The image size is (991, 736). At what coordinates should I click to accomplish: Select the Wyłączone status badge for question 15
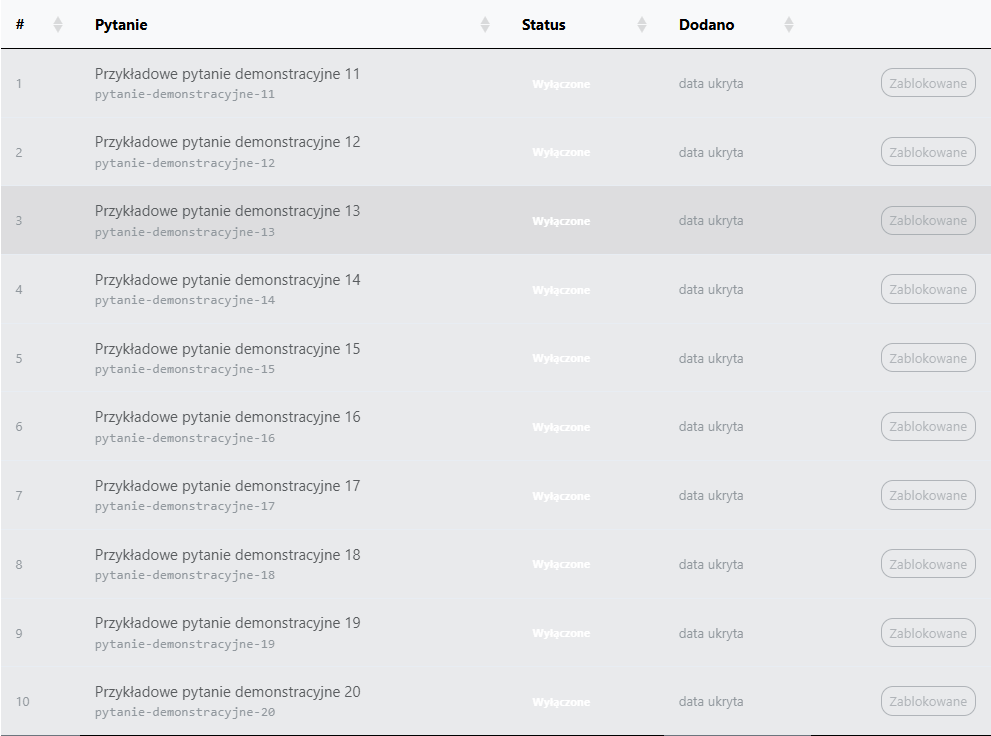point(561,358)
